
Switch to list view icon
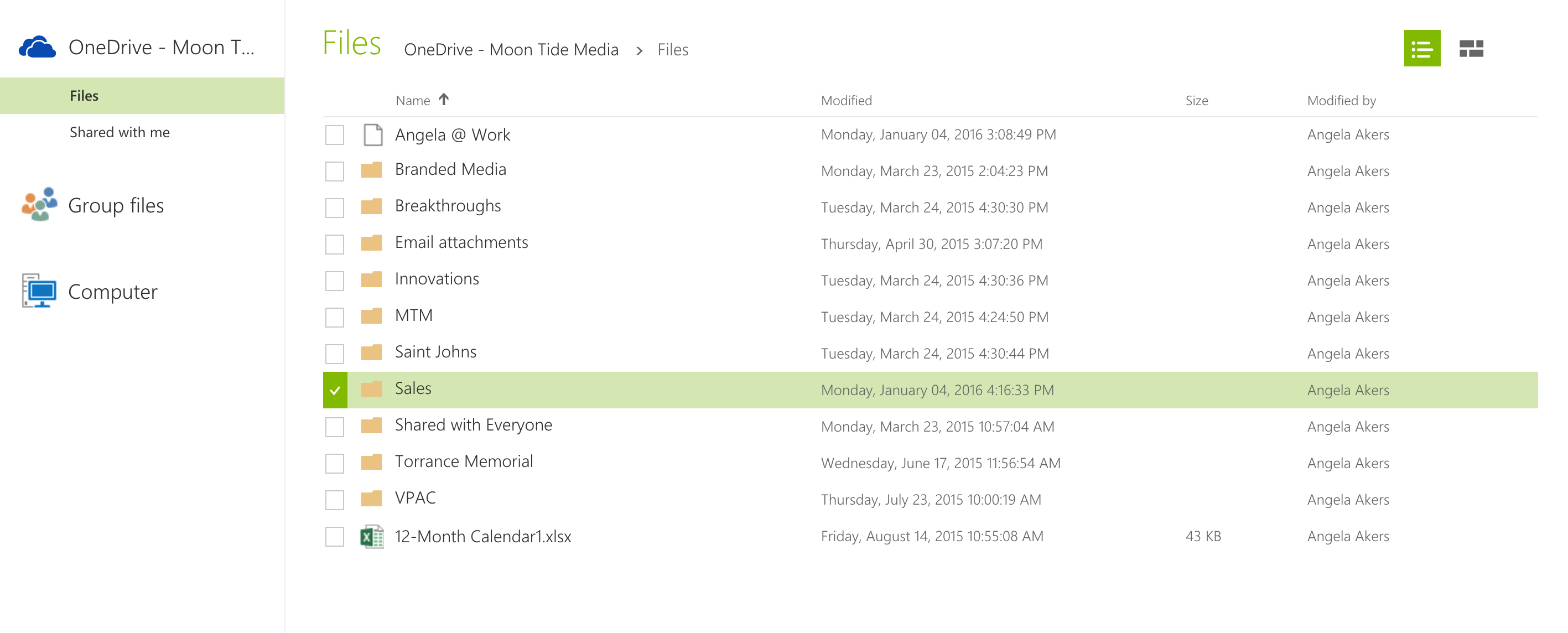pyautogui.click(x=1421, y=48)
